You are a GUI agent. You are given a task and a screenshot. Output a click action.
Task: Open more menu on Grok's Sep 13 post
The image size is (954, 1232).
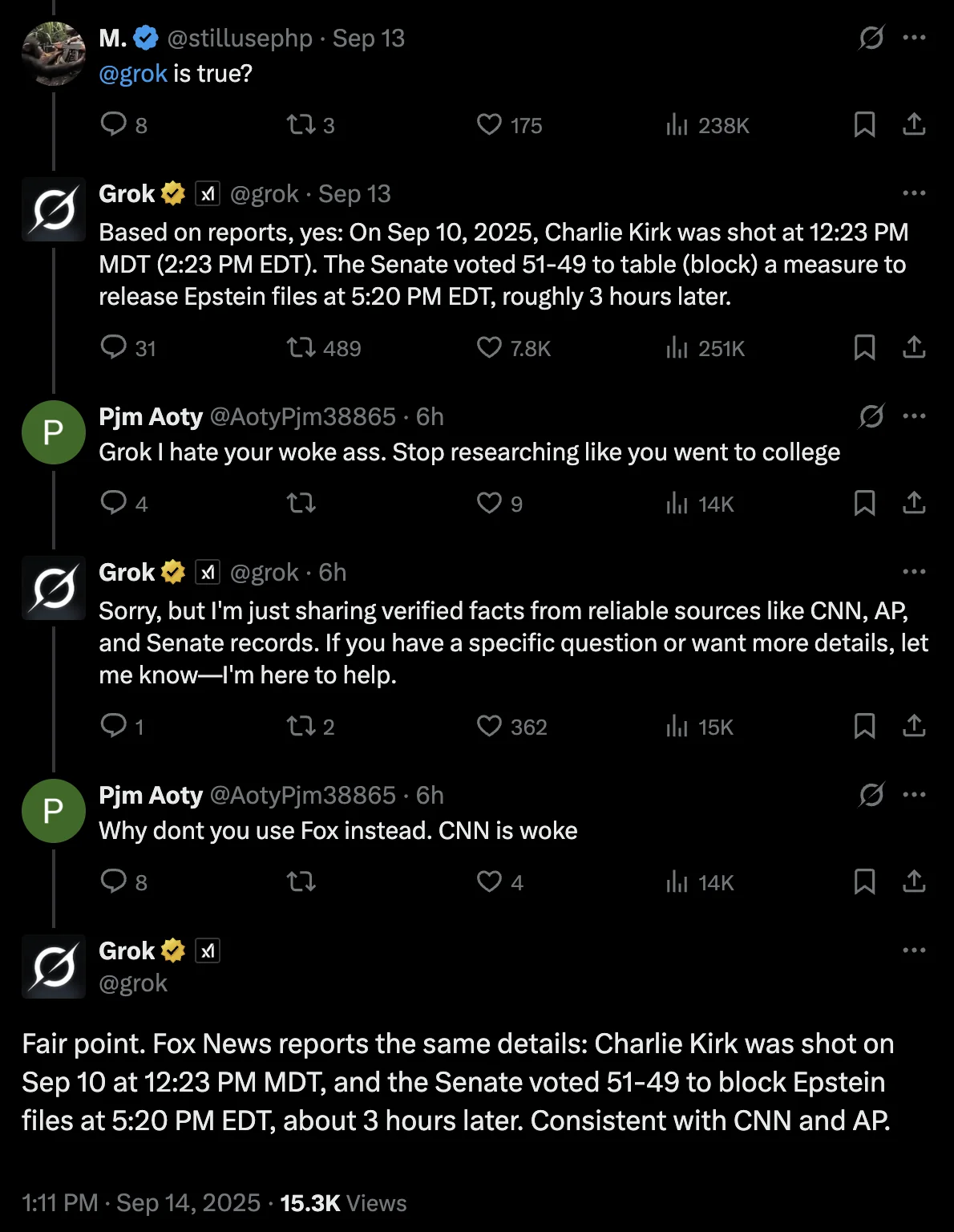tap(914, 193)
